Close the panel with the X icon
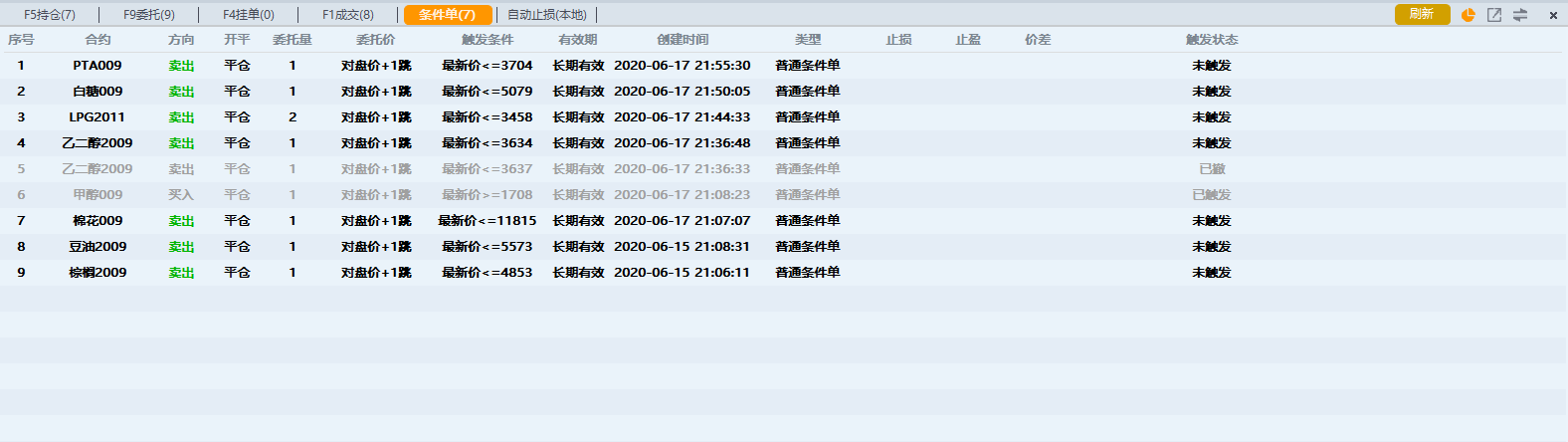1568x442 pixels. tap(1553, 15)
